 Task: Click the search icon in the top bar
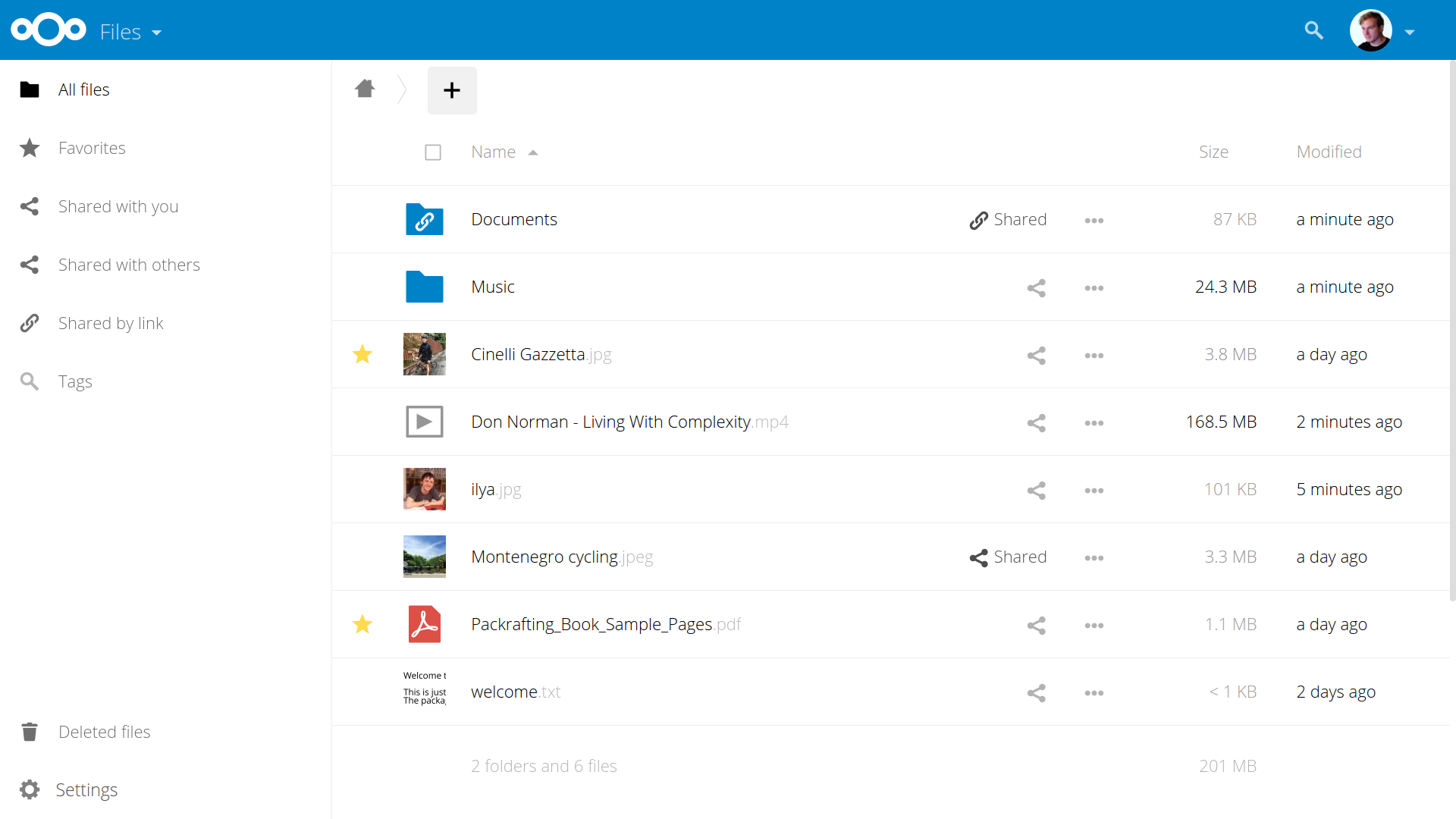(x=1314, y=30)
